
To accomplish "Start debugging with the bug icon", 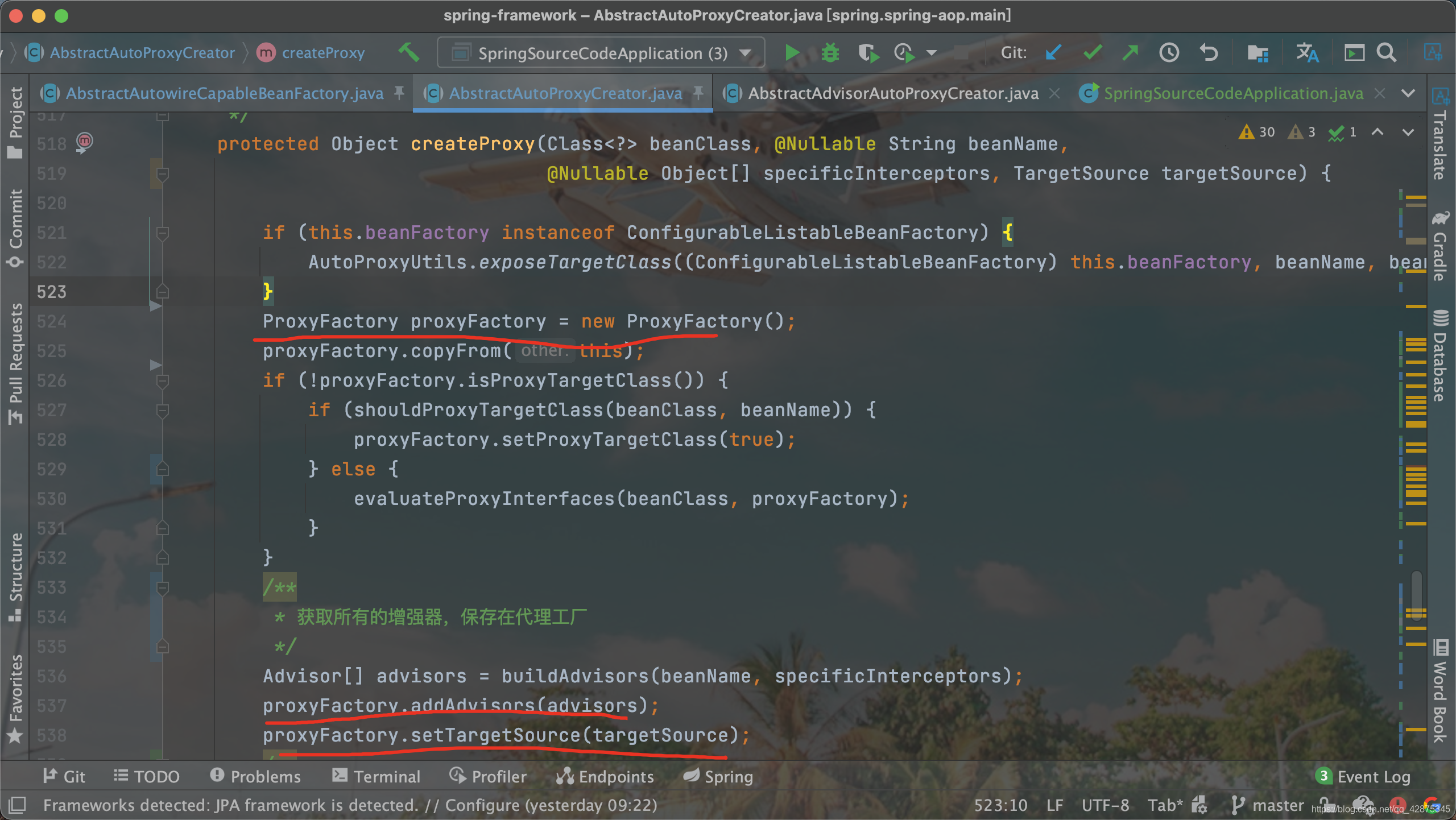I will [x=830, y=53].
